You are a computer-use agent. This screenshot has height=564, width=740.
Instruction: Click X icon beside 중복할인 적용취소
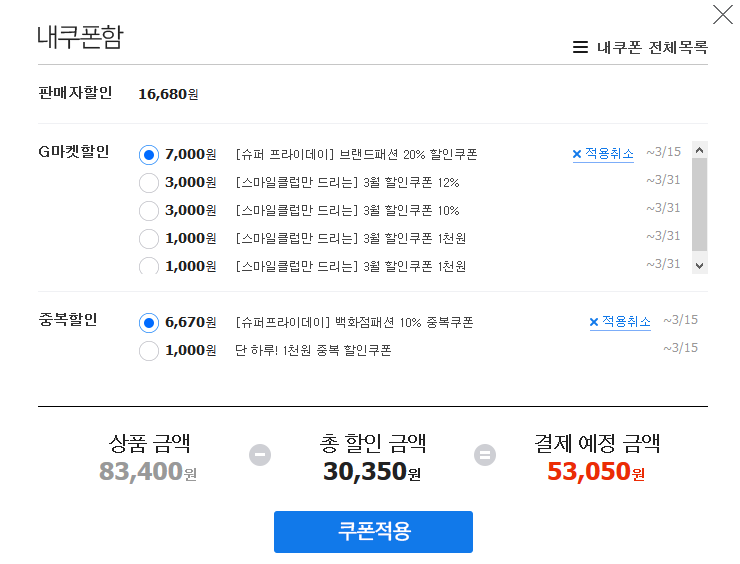[594, 322]
